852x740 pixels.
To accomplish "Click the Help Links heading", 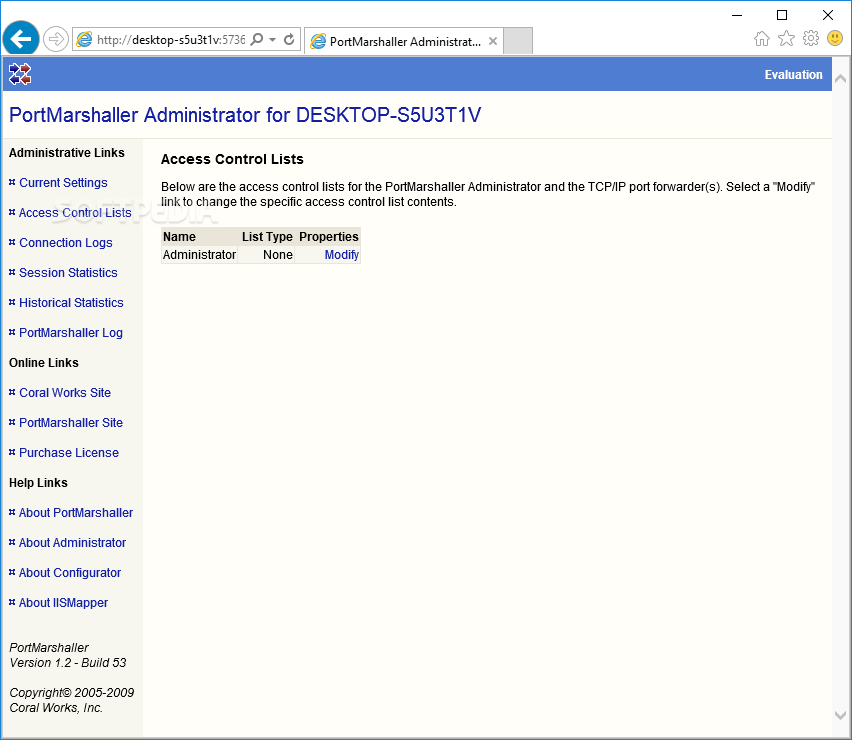I will [38, 482].
